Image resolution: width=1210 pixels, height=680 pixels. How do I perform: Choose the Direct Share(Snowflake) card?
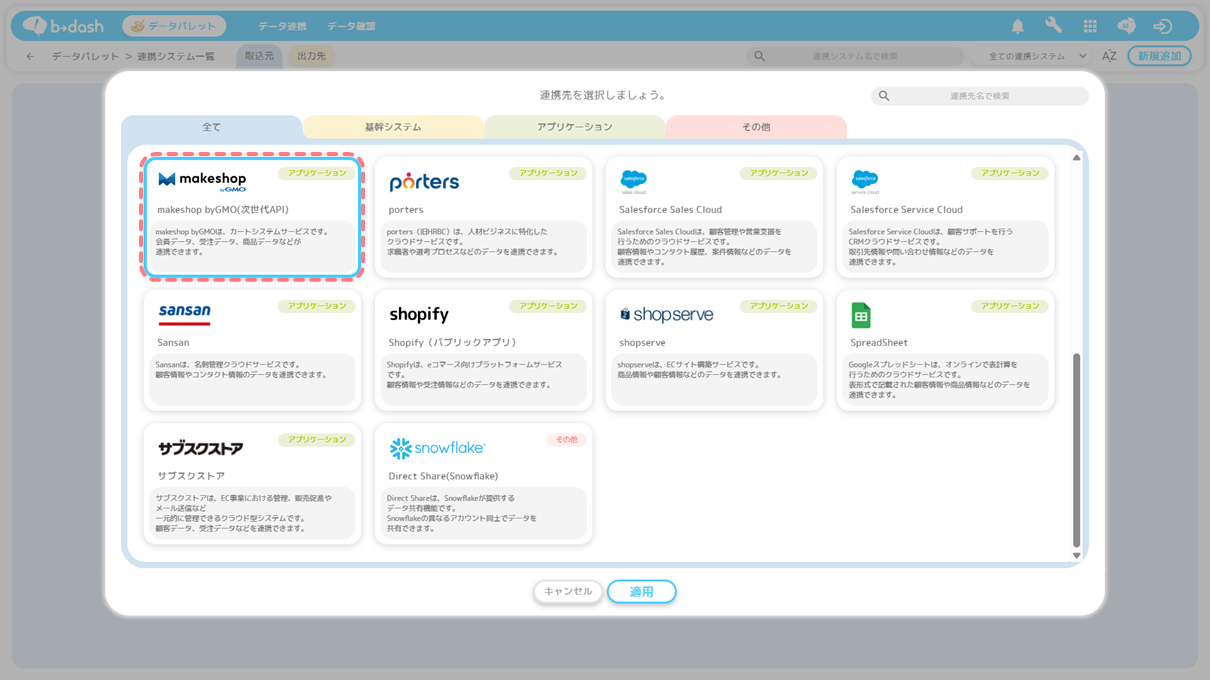483,484
